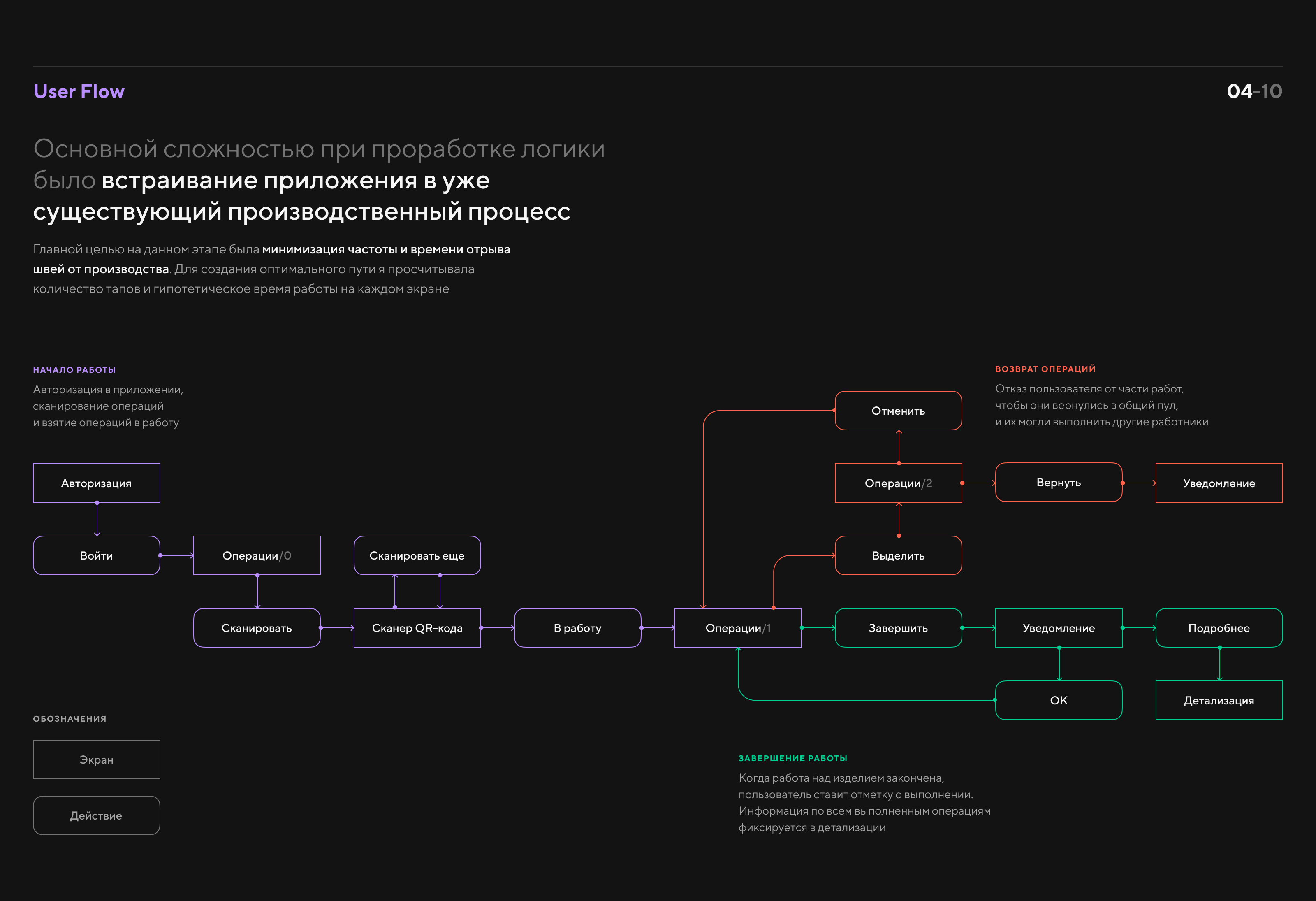Select the Операции/2 screen box
This screenshot has height=901, width=1316.
click(898, 483)
